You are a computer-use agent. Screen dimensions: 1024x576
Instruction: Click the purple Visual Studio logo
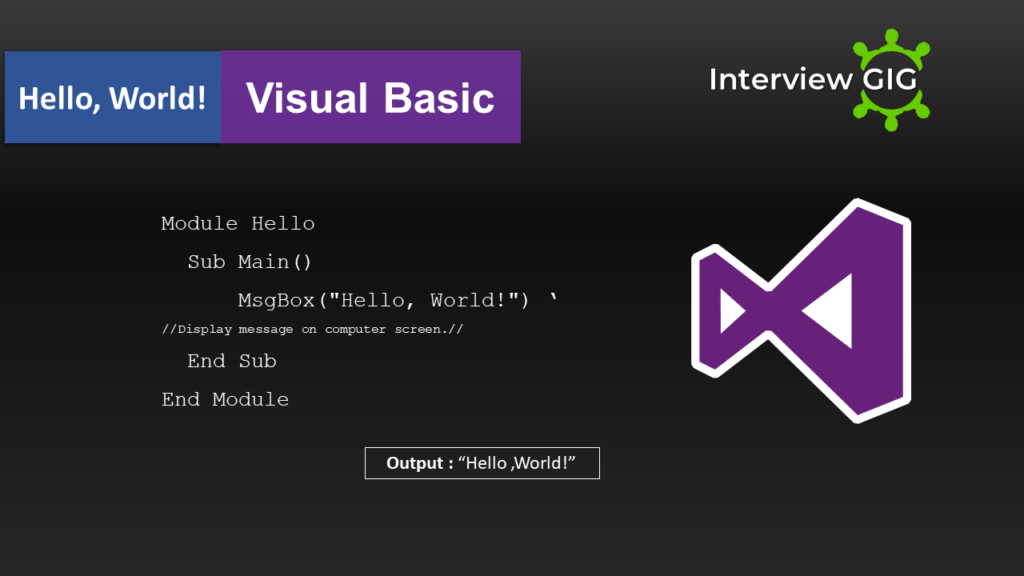(800, 310)
